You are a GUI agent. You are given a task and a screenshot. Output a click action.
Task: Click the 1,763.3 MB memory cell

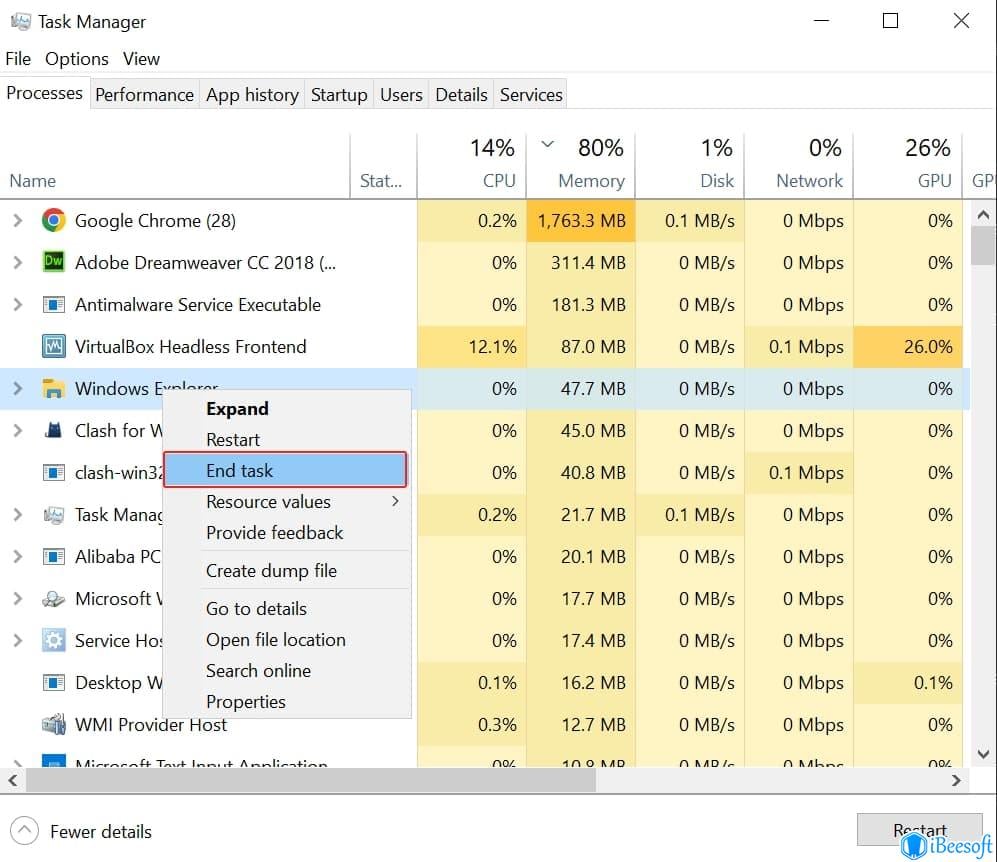(x=581, y=221)
